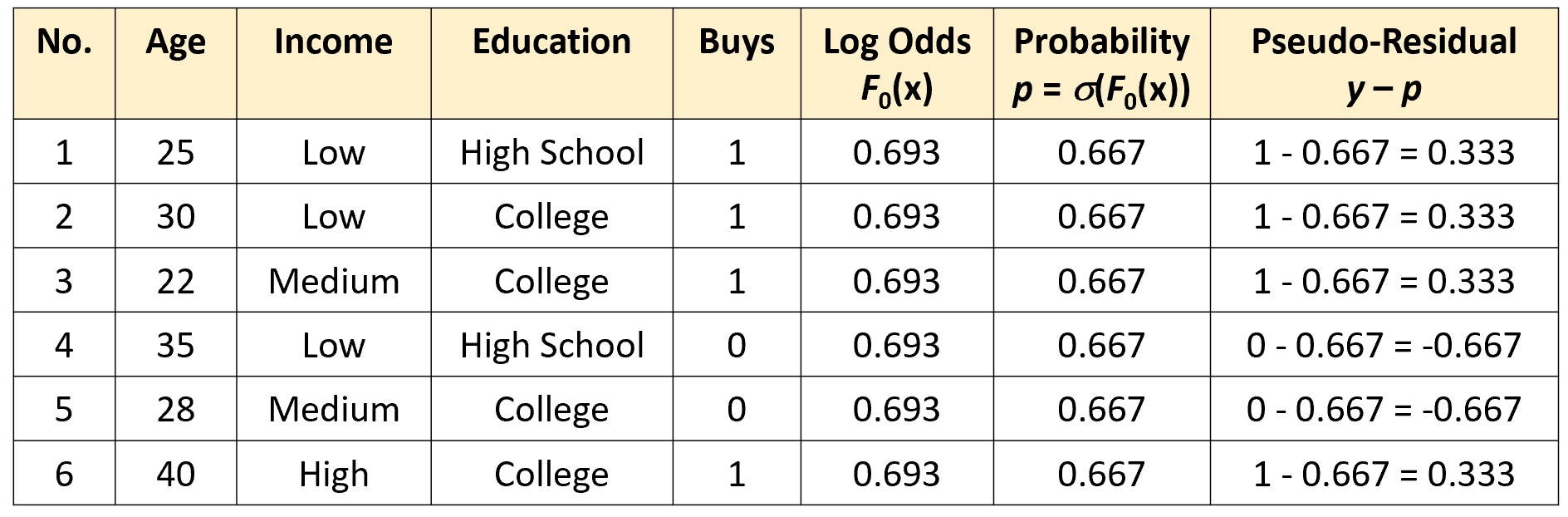Click pseudo-residual cell in row 2
The width and height of the screenshot is (1568, 517).
[1384, 217]
